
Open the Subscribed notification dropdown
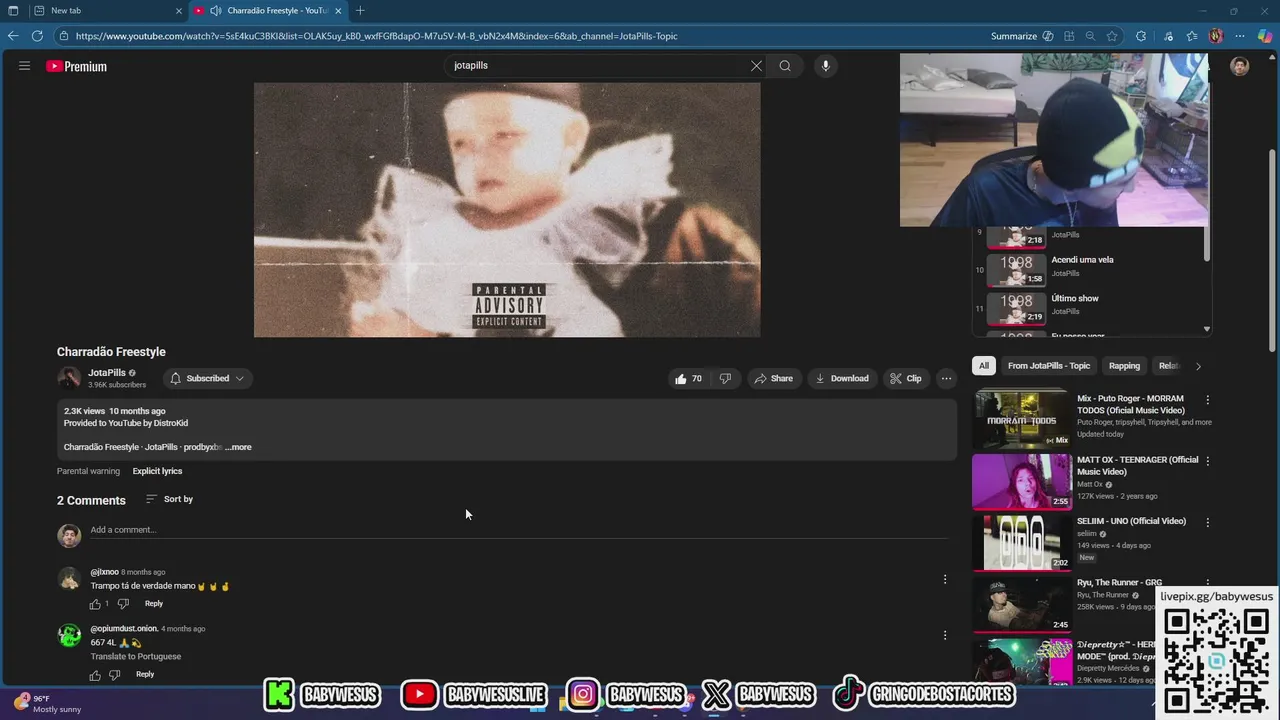tap(206, 378)
